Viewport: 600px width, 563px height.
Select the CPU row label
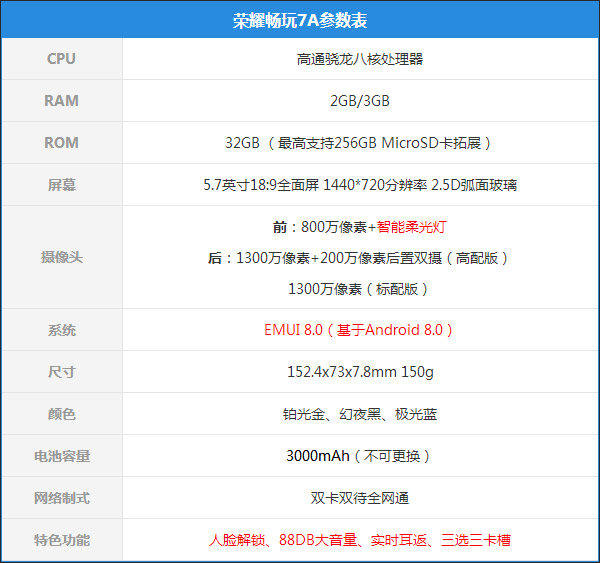(61, 59)
